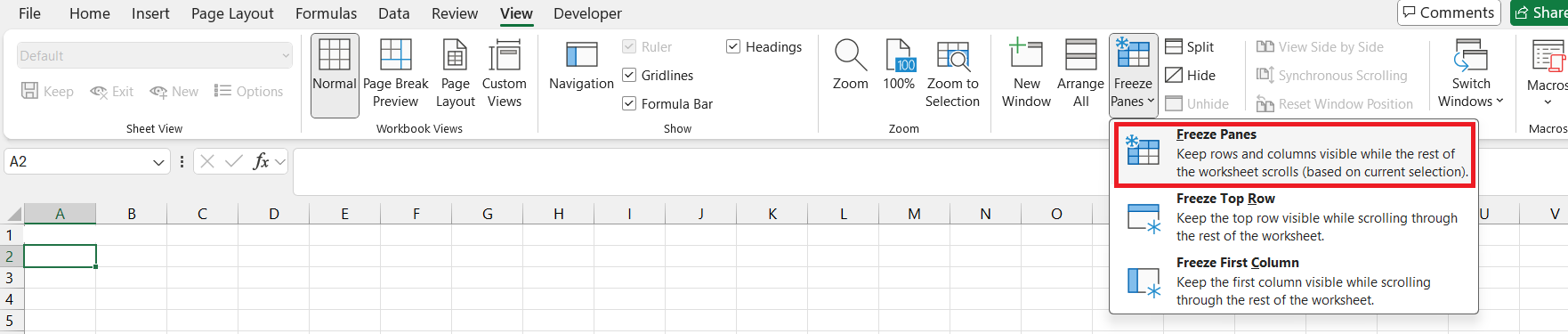Click Zoom to Selection
Image resolution: width=1568 pixels, height=334 pixels.
(x=952, y=75)
